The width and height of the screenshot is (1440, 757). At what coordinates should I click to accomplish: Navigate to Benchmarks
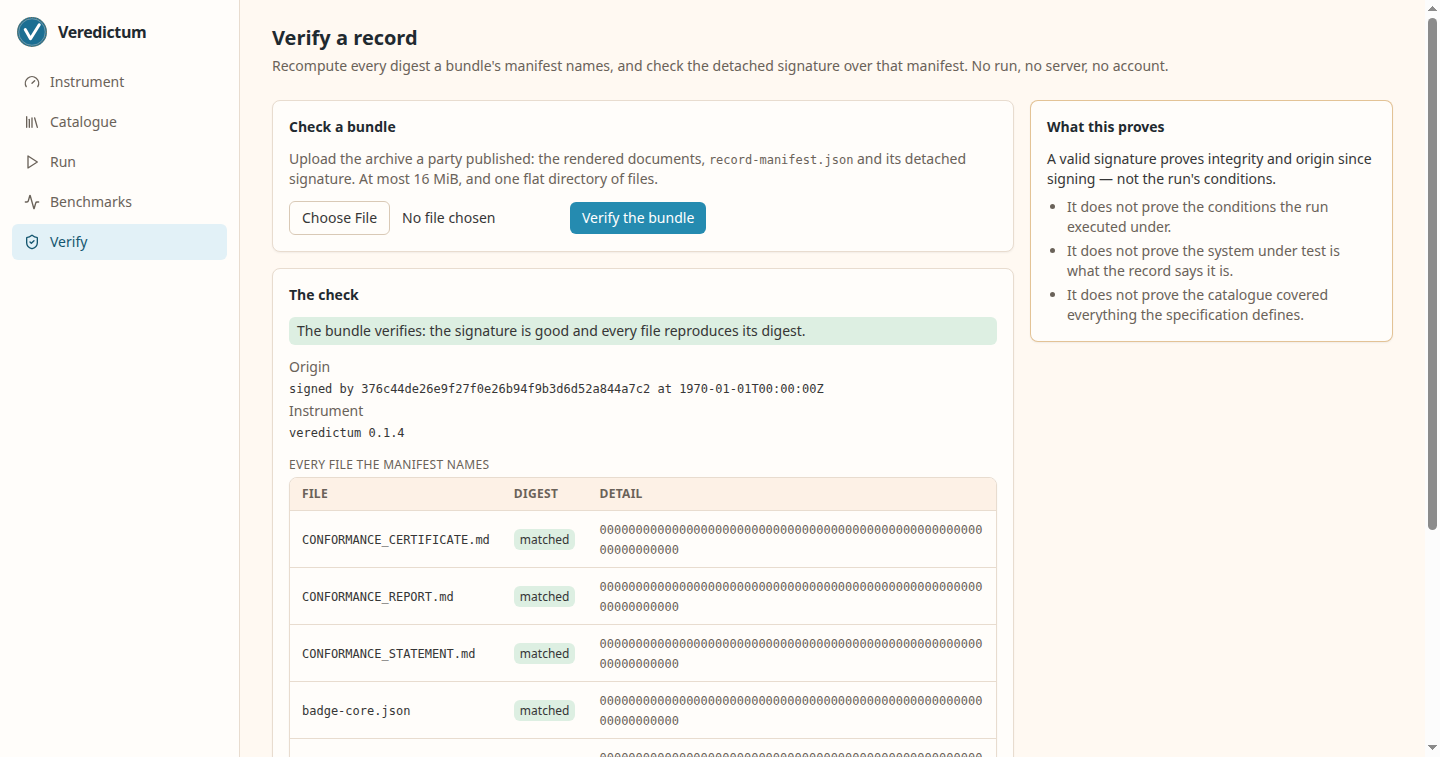[x=119, y=202]
